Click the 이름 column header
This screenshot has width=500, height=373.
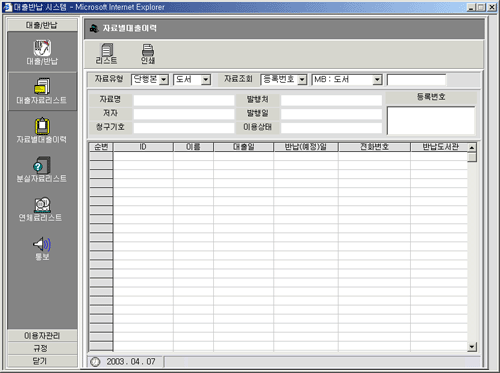(193, 147)
